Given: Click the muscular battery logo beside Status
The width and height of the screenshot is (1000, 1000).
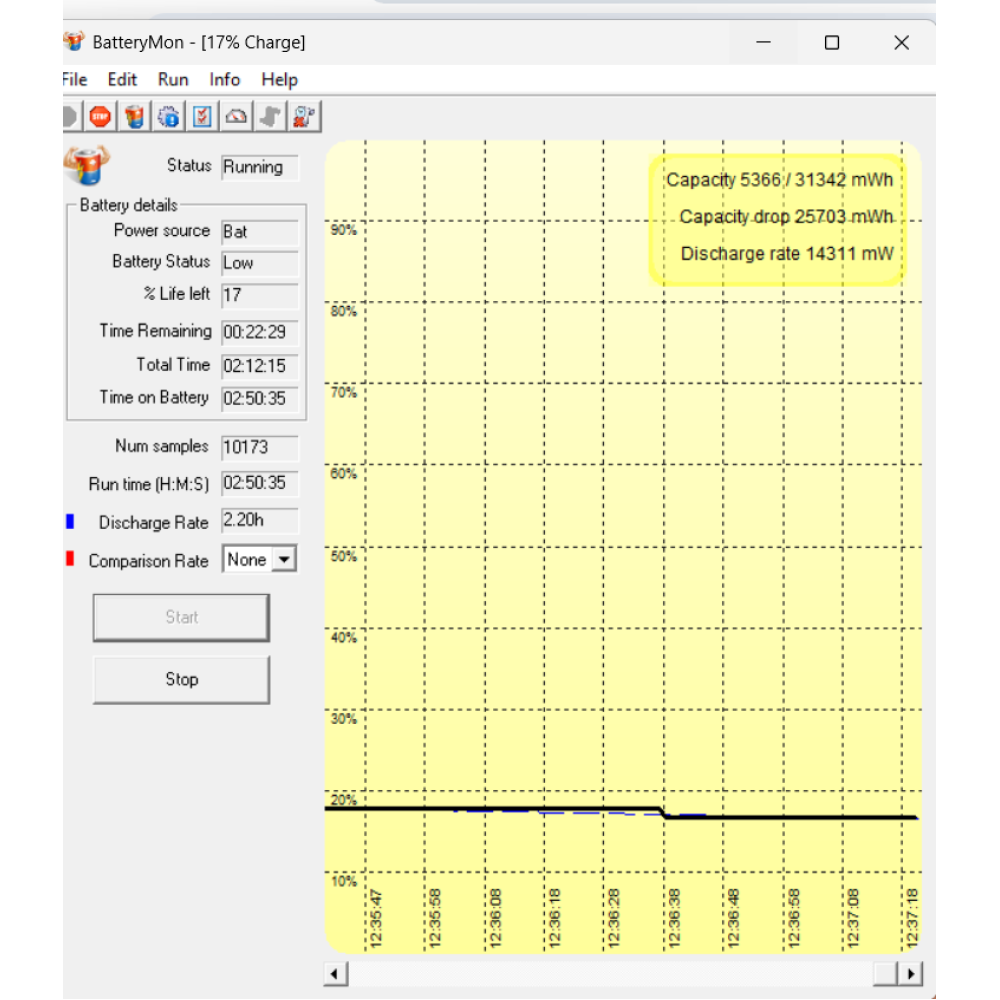Looking at the screenshot, I should pos(87,165).
